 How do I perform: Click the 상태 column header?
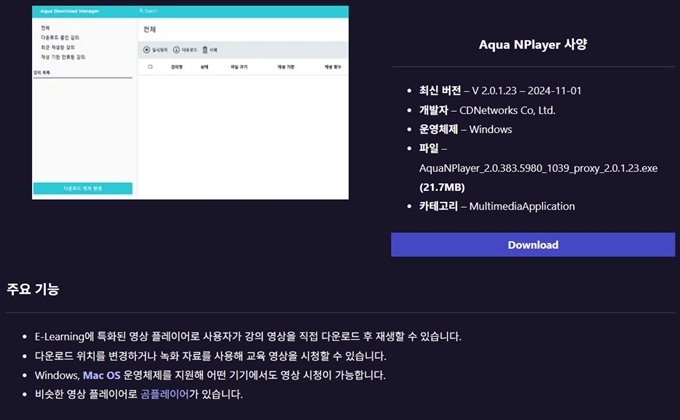coord(204,67)
